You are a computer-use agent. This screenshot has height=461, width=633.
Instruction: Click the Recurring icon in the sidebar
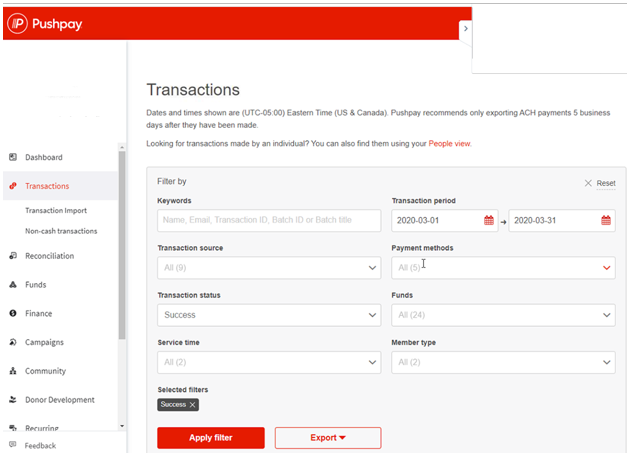(13, 427)
